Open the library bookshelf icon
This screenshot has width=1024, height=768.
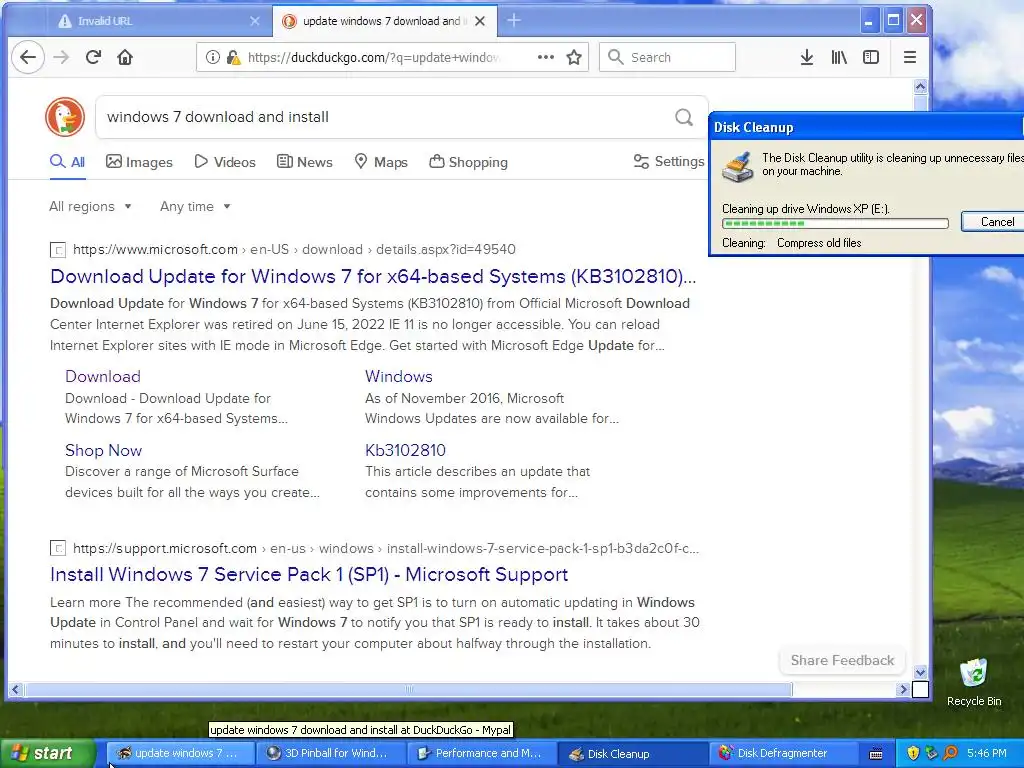839,57
